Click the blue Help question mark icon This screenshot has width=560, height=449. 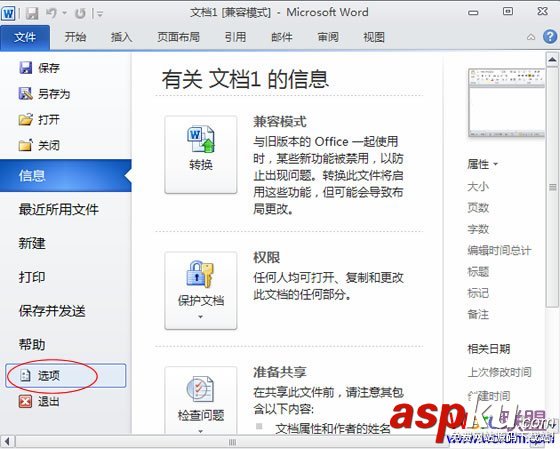point(550,36)
